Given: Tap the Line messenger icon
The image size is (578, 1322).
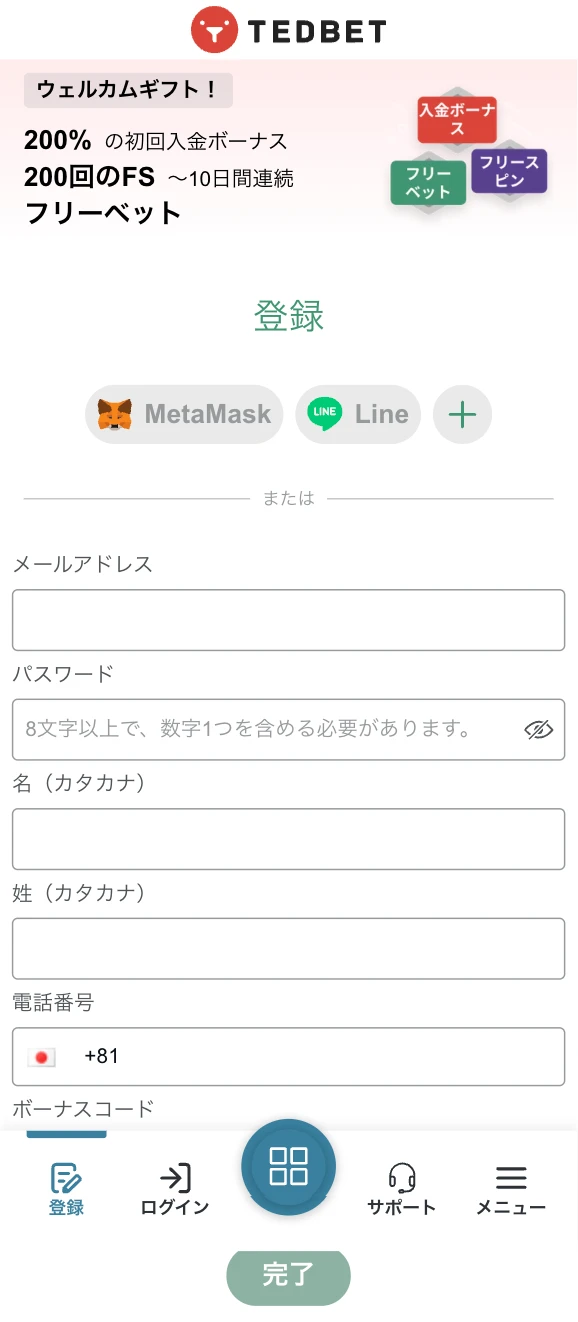Looking at the screenshot, I should 322,413.
